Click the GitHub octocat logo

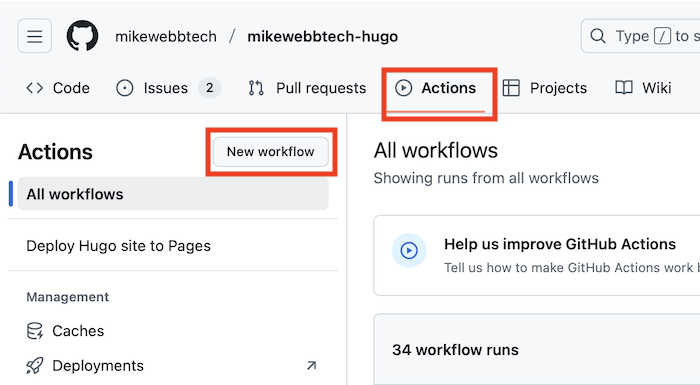pos(83,36)
